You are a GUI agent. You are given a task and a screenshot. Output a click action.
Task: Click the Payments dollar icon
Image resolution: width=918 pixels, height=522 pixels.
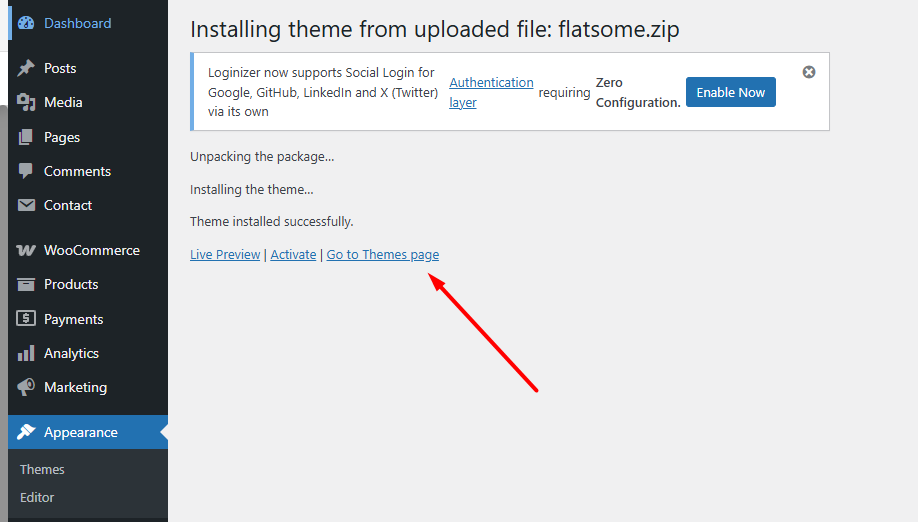26,318
